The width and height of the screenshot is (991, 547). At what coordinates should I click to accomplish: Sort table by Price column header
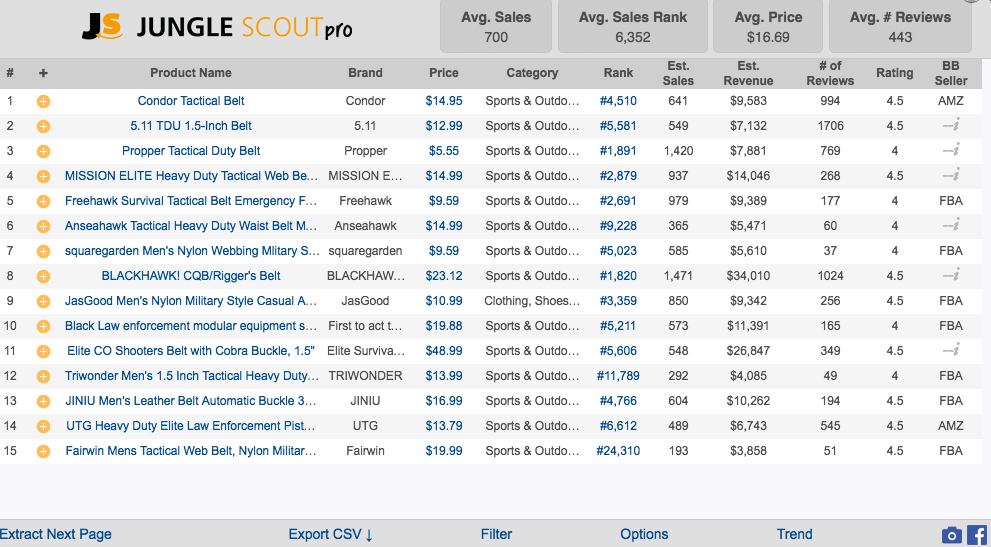pos(444,73)
